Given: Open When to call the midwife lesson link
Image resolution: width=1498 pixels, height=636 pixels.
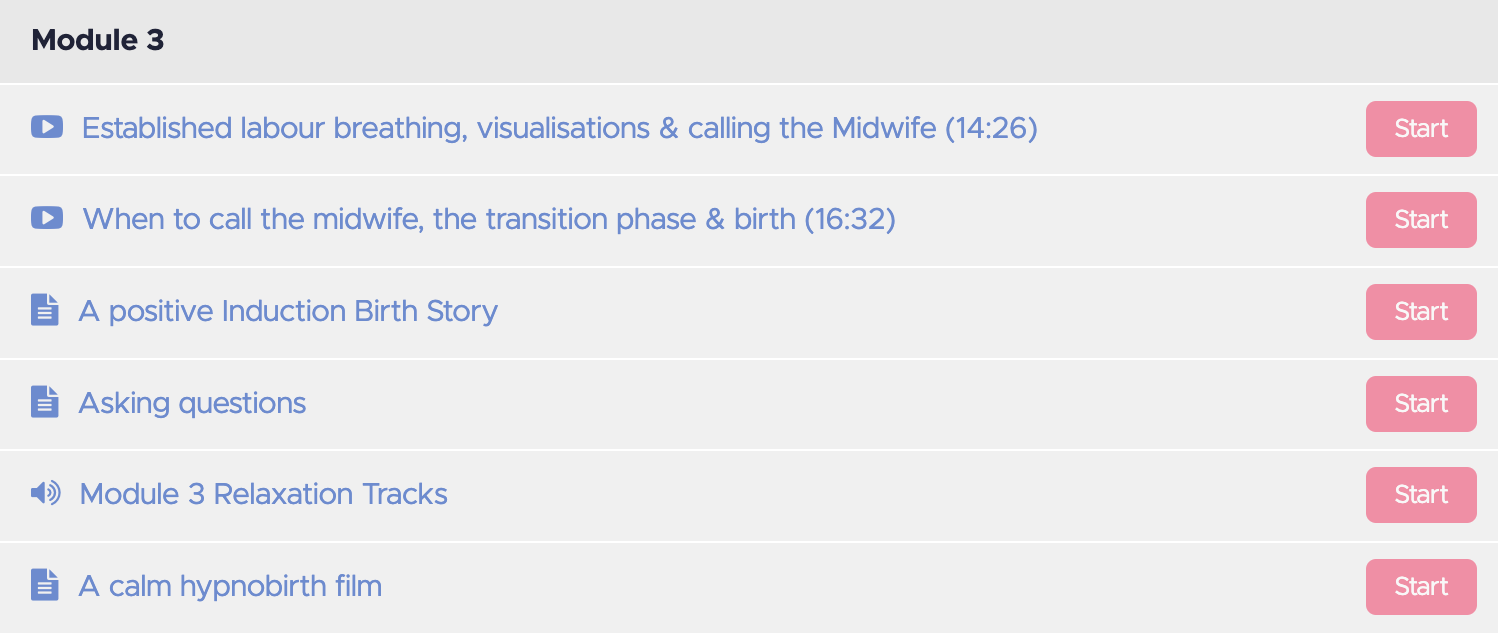Looking at the screenshot, I should [489, 219].
